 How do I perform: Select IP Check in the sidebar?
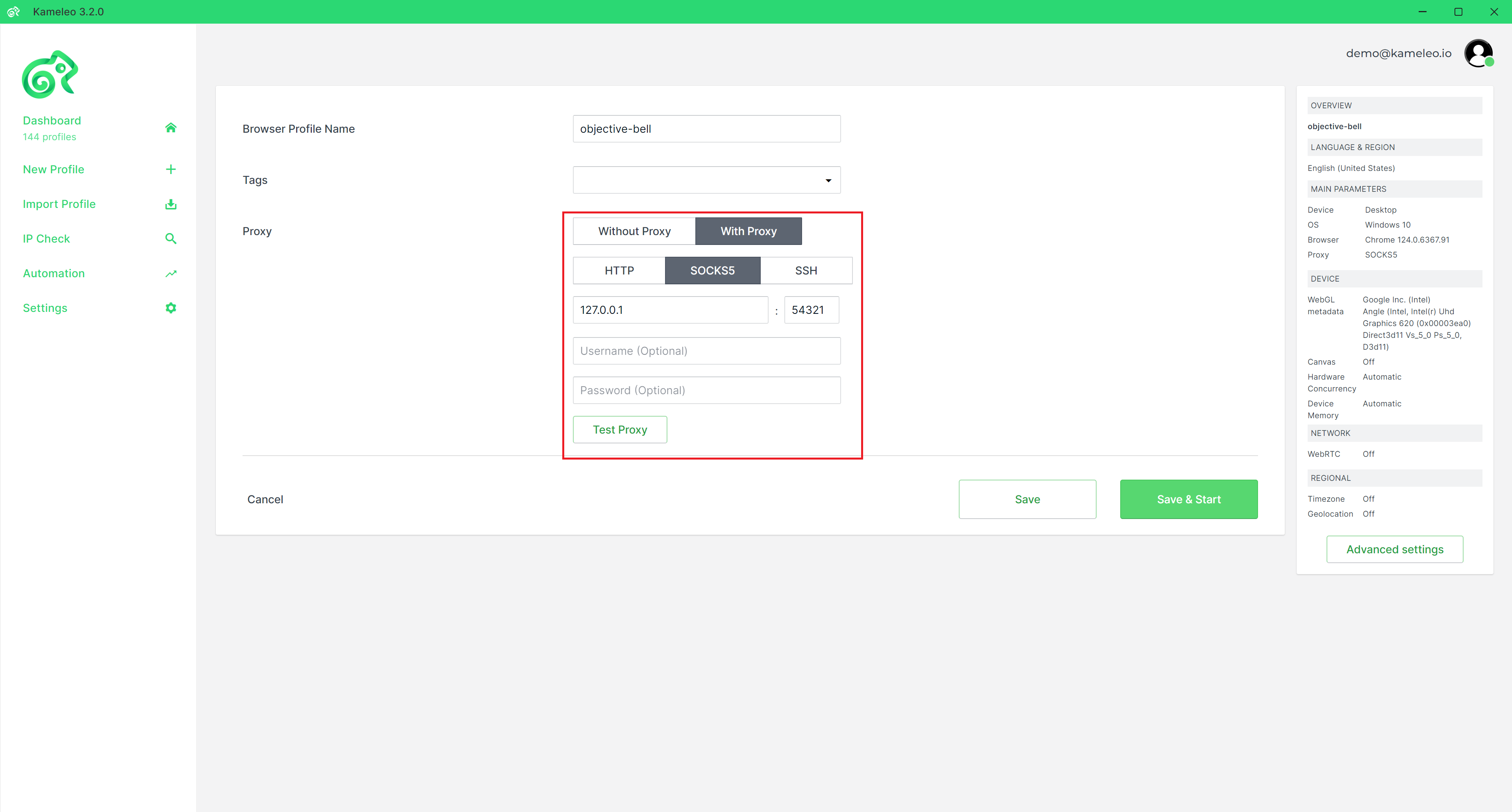[46, 238]
